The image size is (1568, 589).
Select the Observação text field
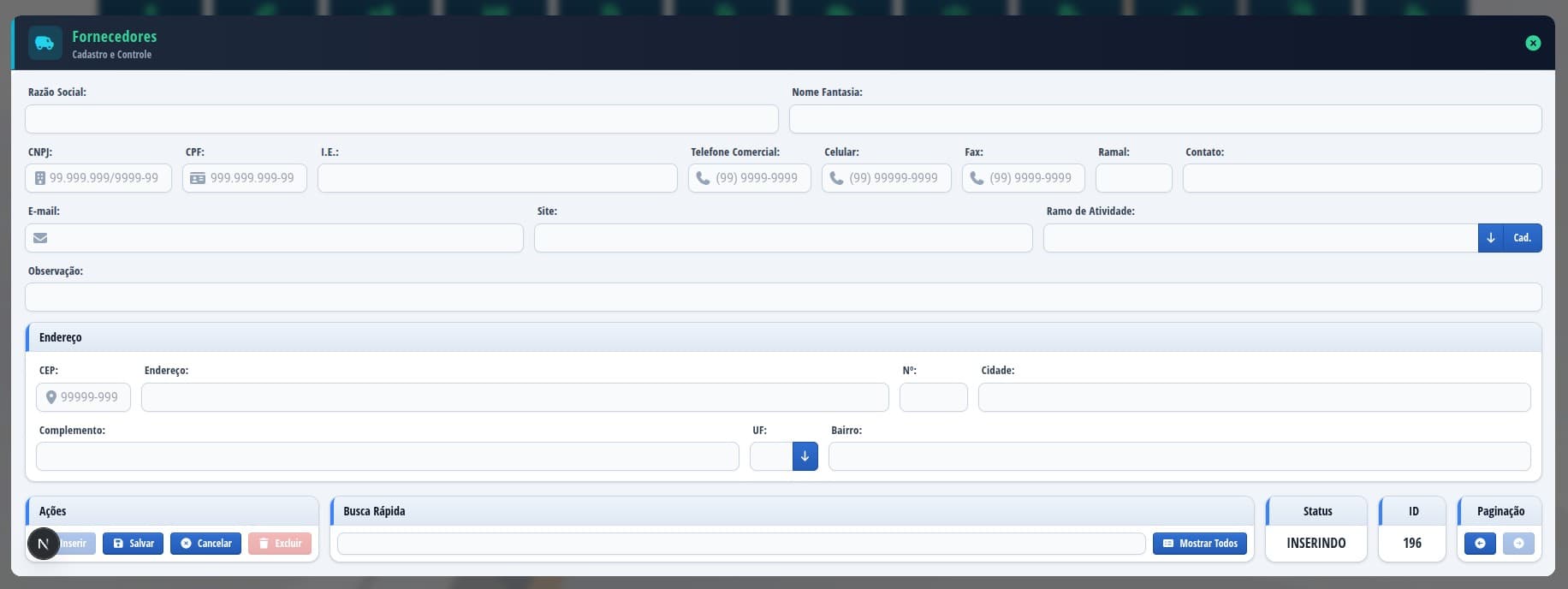[x=782, y=297]
